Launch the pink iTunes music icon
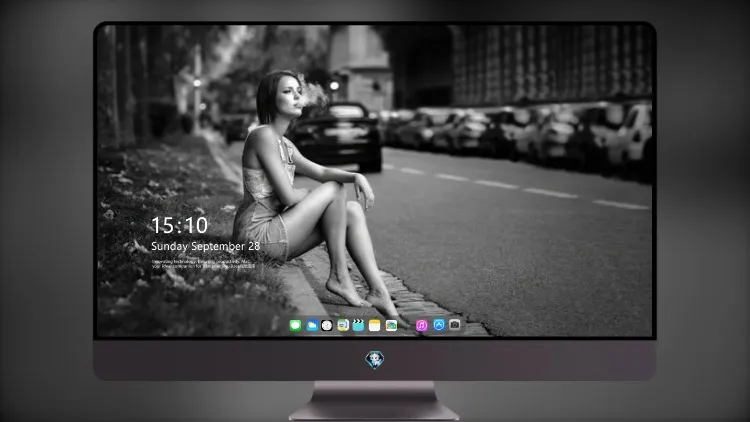This screenshot has width=750, height=422. (x=421, y=325)
